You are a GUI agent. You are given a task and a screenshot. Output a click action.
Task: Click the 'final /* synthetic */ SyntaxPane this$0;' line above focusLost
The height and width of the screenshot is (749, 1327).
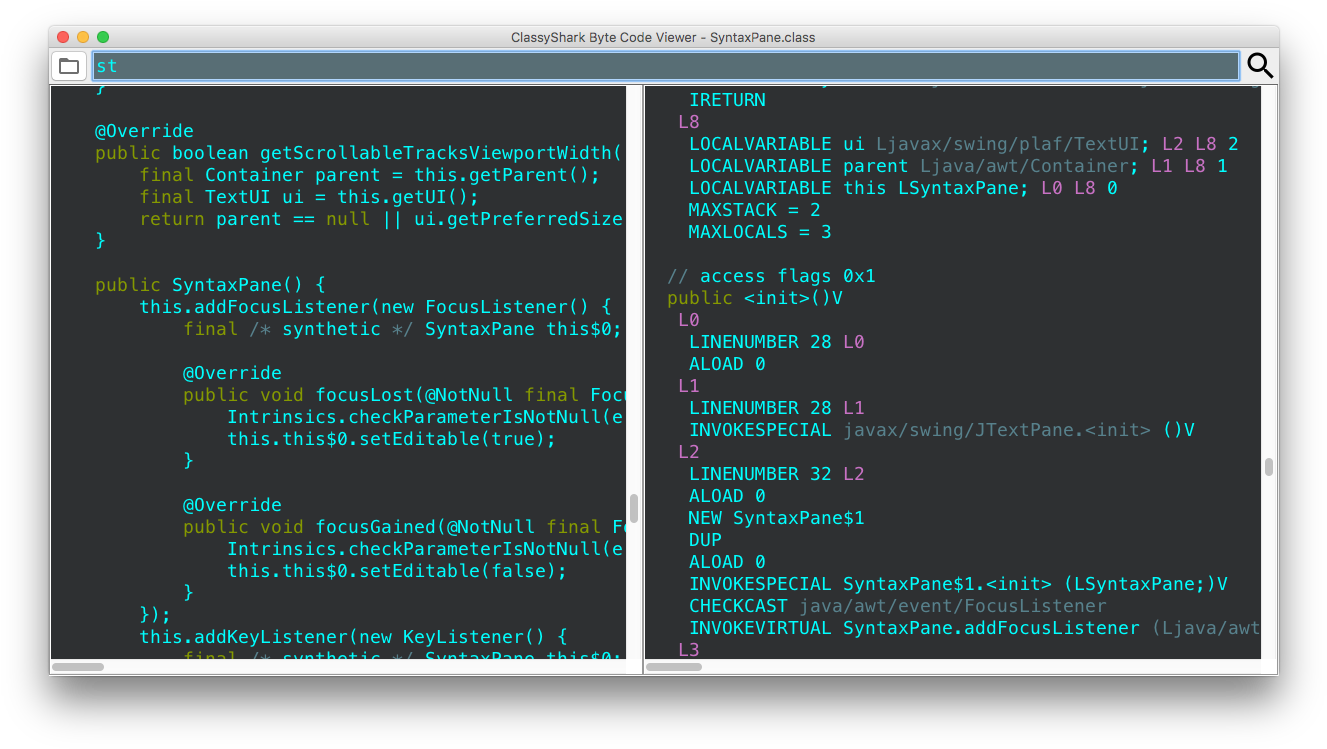point(402,329)
